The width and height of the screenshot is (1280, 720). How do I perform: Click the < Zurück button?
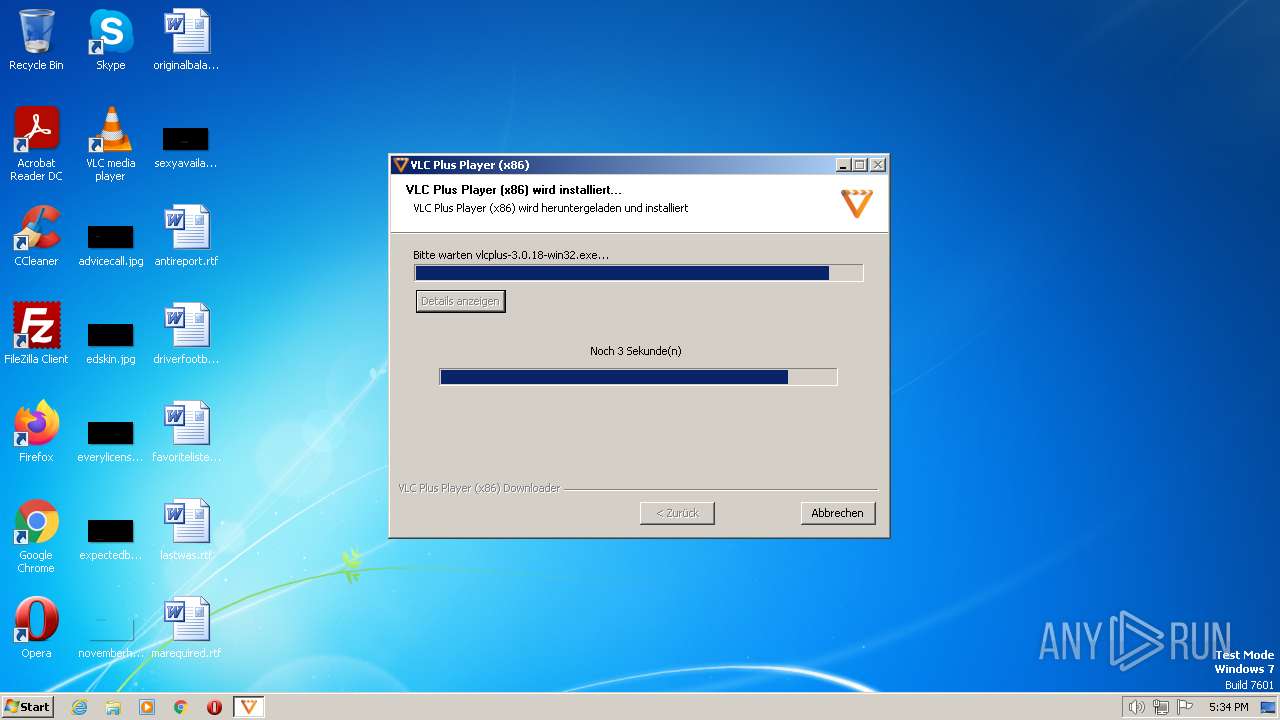(677, 513)
